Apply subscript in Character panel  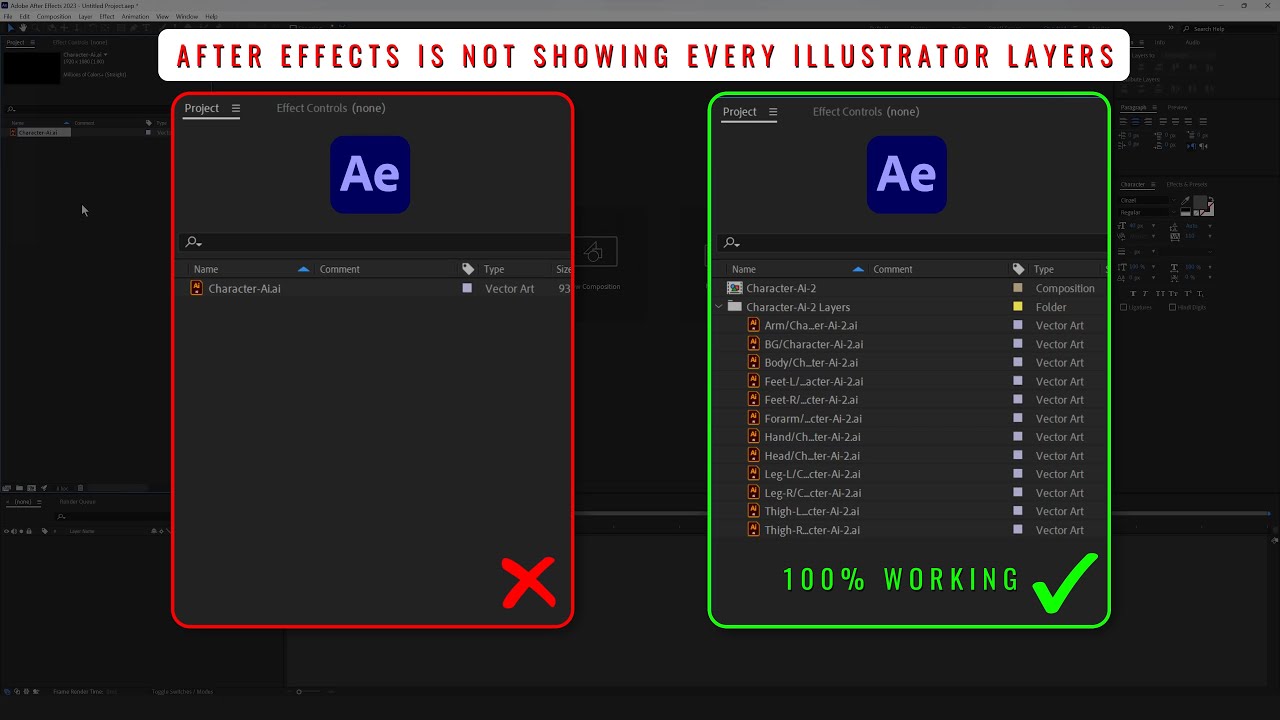coord(1200,293)
